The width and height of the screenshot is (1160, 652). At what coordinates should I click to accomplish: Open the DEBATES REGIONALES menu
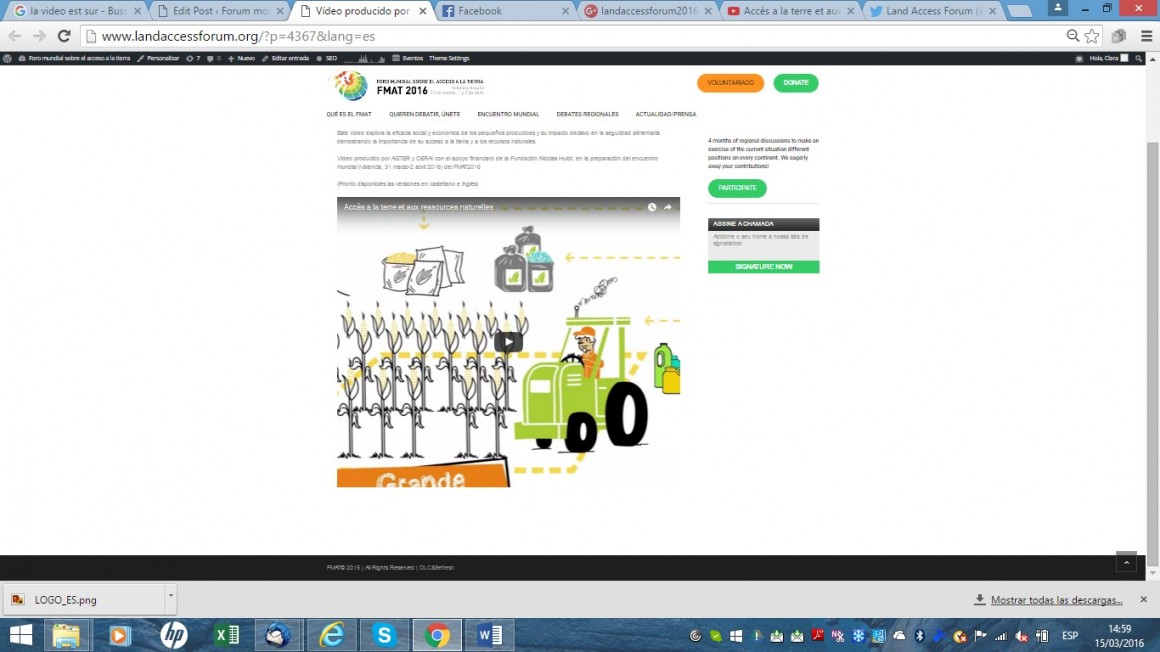(587, 114)
